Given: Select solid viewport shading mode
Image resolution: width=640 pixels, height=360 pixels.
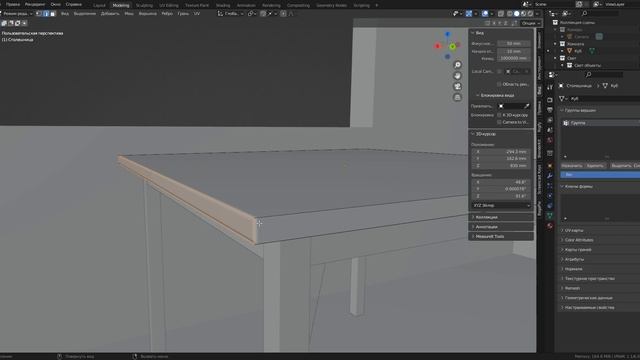Looking at the screenshot, I should 516,13.
